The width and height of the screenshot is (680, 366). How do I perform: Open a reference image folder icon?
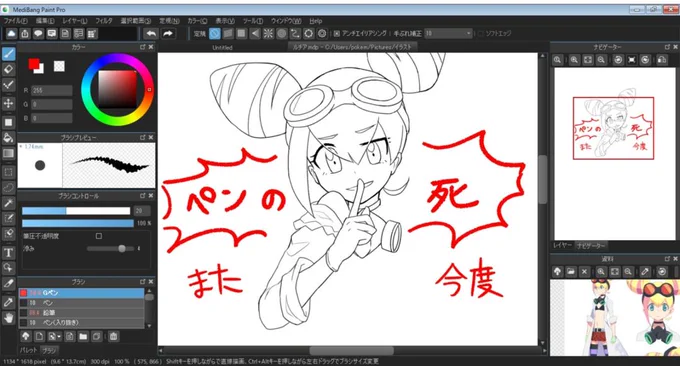click(571, 272)
